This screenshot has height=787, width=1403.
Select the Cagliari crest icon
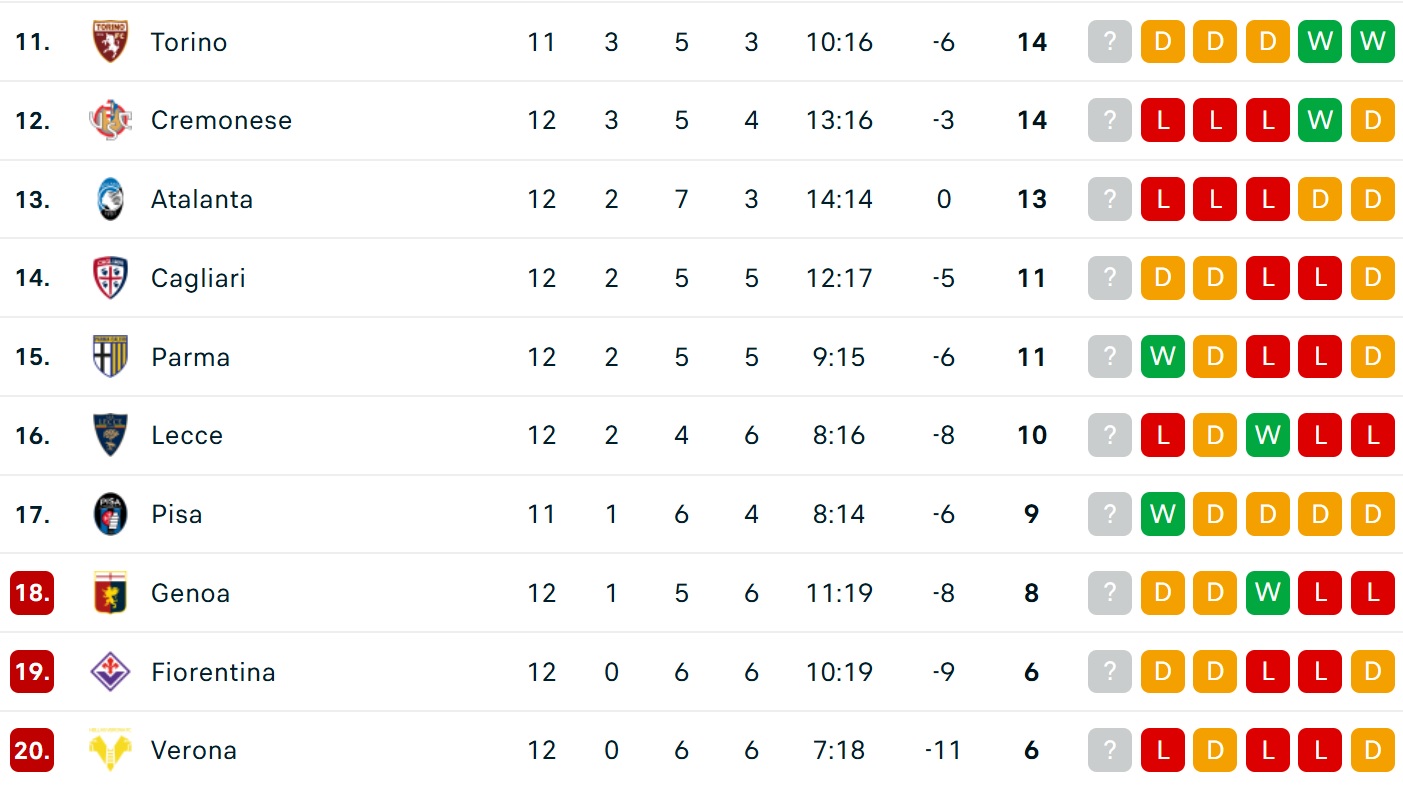pyautogui.click(x=110, y=278)
